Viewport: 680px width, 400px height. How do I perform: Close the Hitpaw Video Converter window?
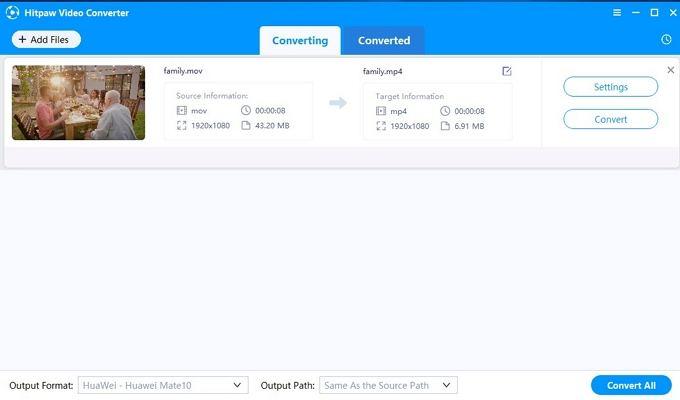click(x=673, y=13)
